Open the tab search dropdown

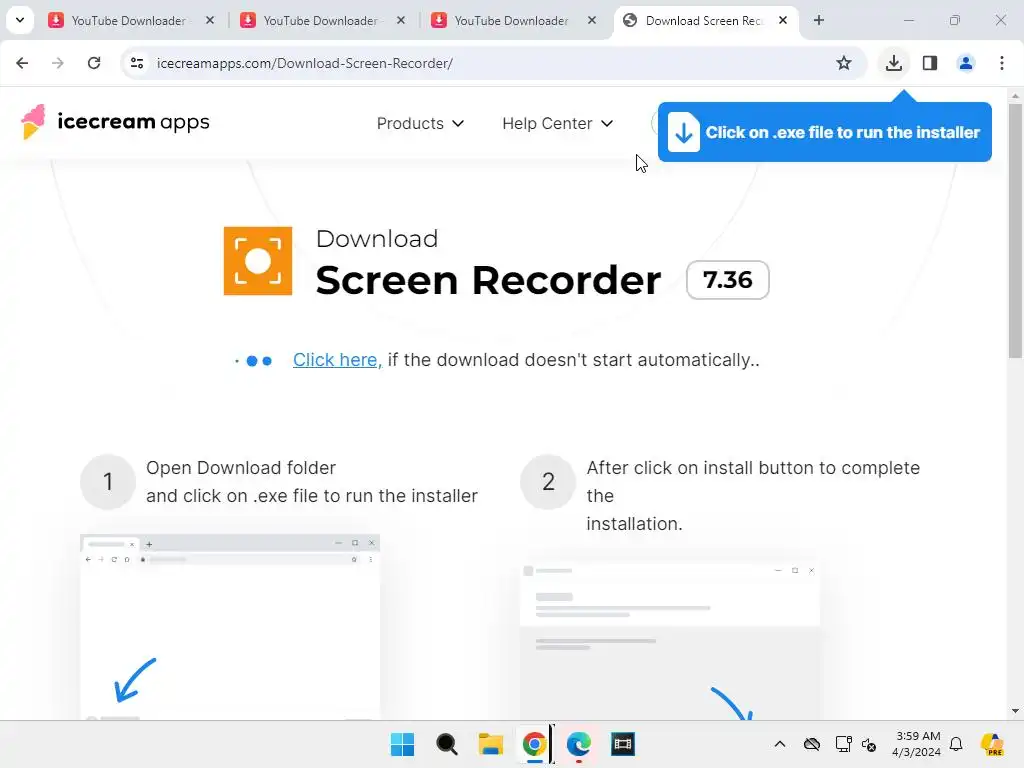click(x=20, y=20)
